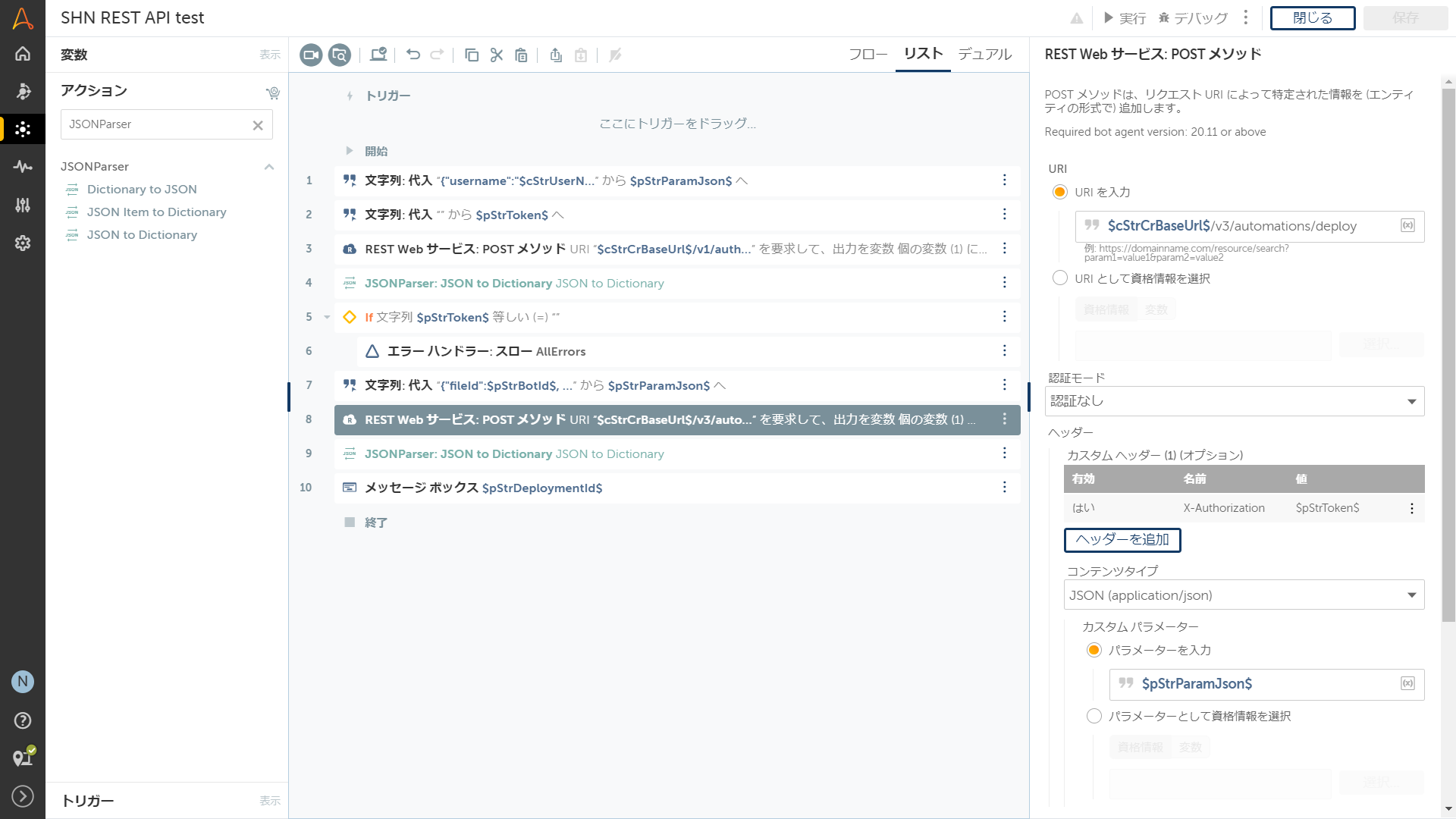The height and width of the screenshot is (819, 1456).
Task: Open the Home icon in left sidebar
Action: (23, 54)
